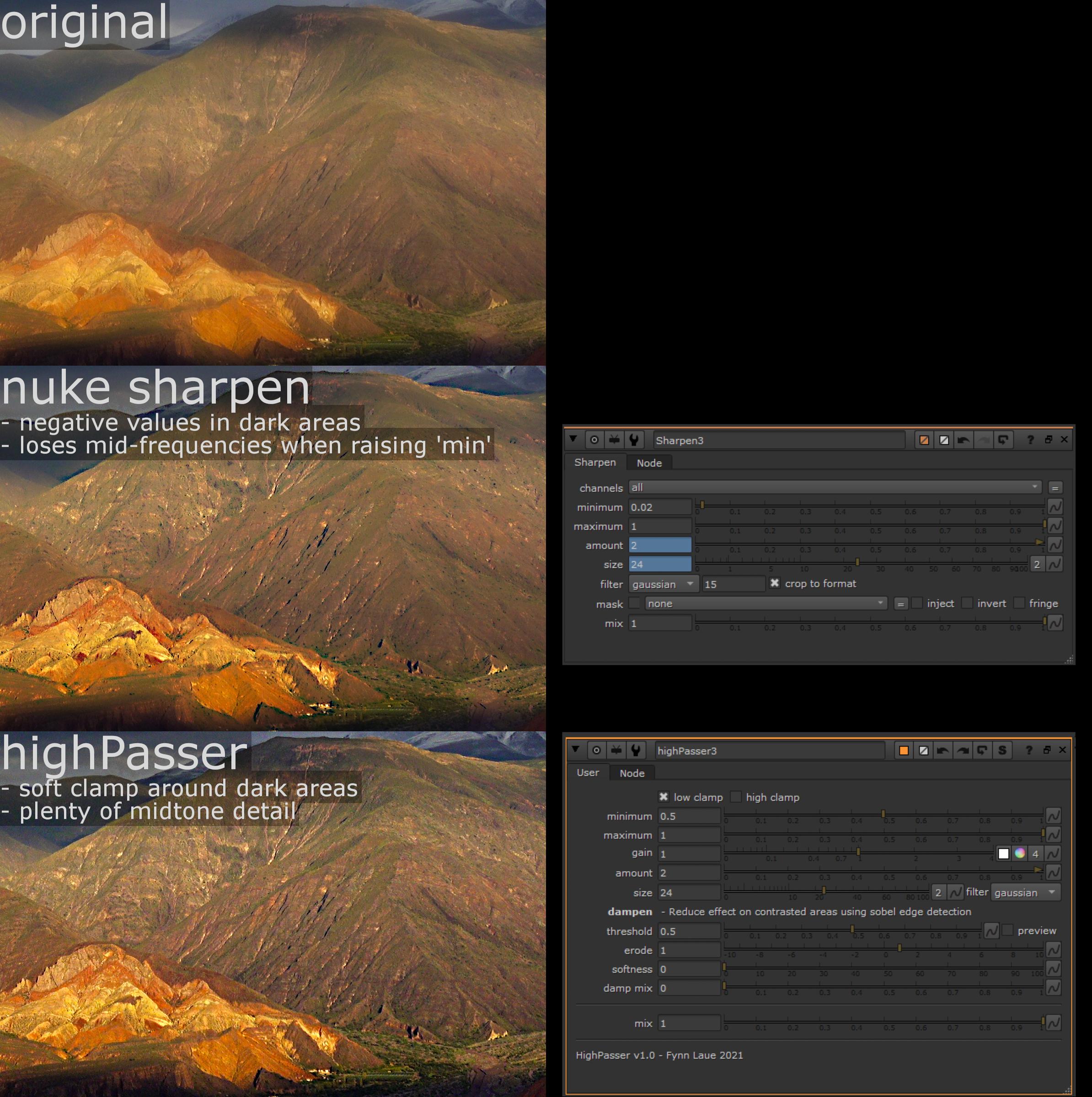Click the S button in the highPasser3 header

coord(1002,751)
